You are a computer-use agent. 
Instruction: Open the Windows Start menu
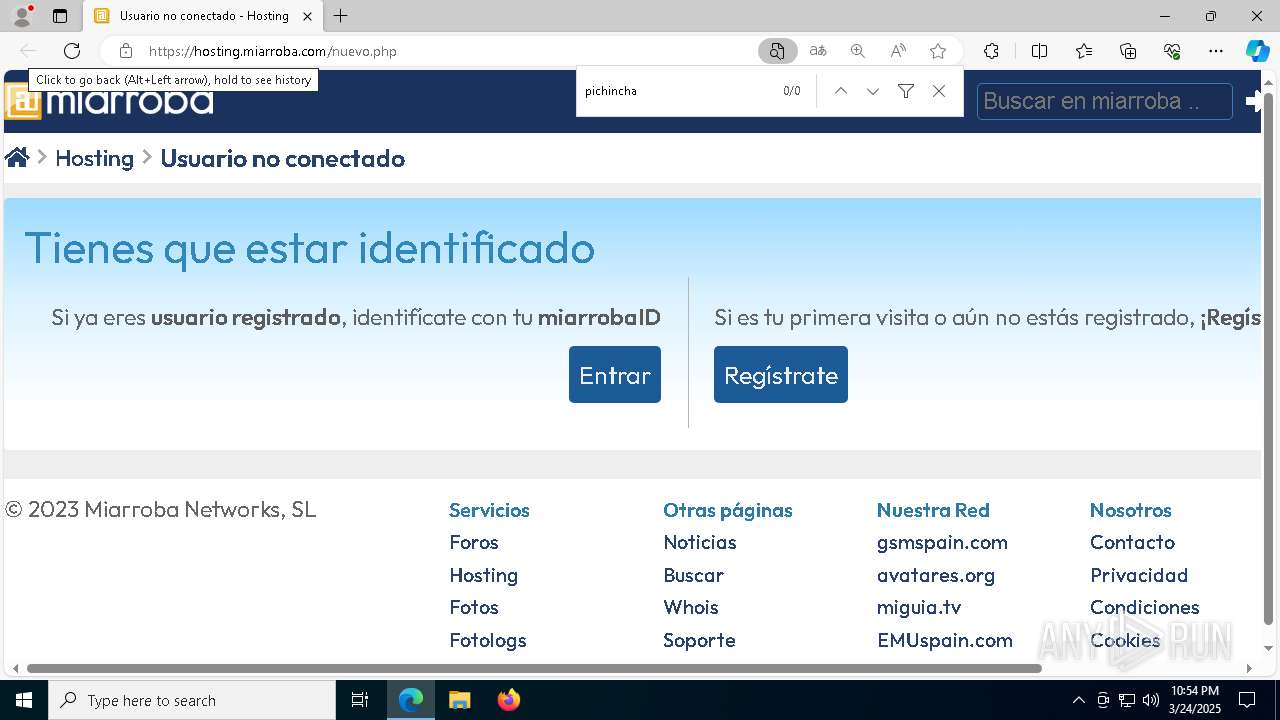click(x=24, y=700)
